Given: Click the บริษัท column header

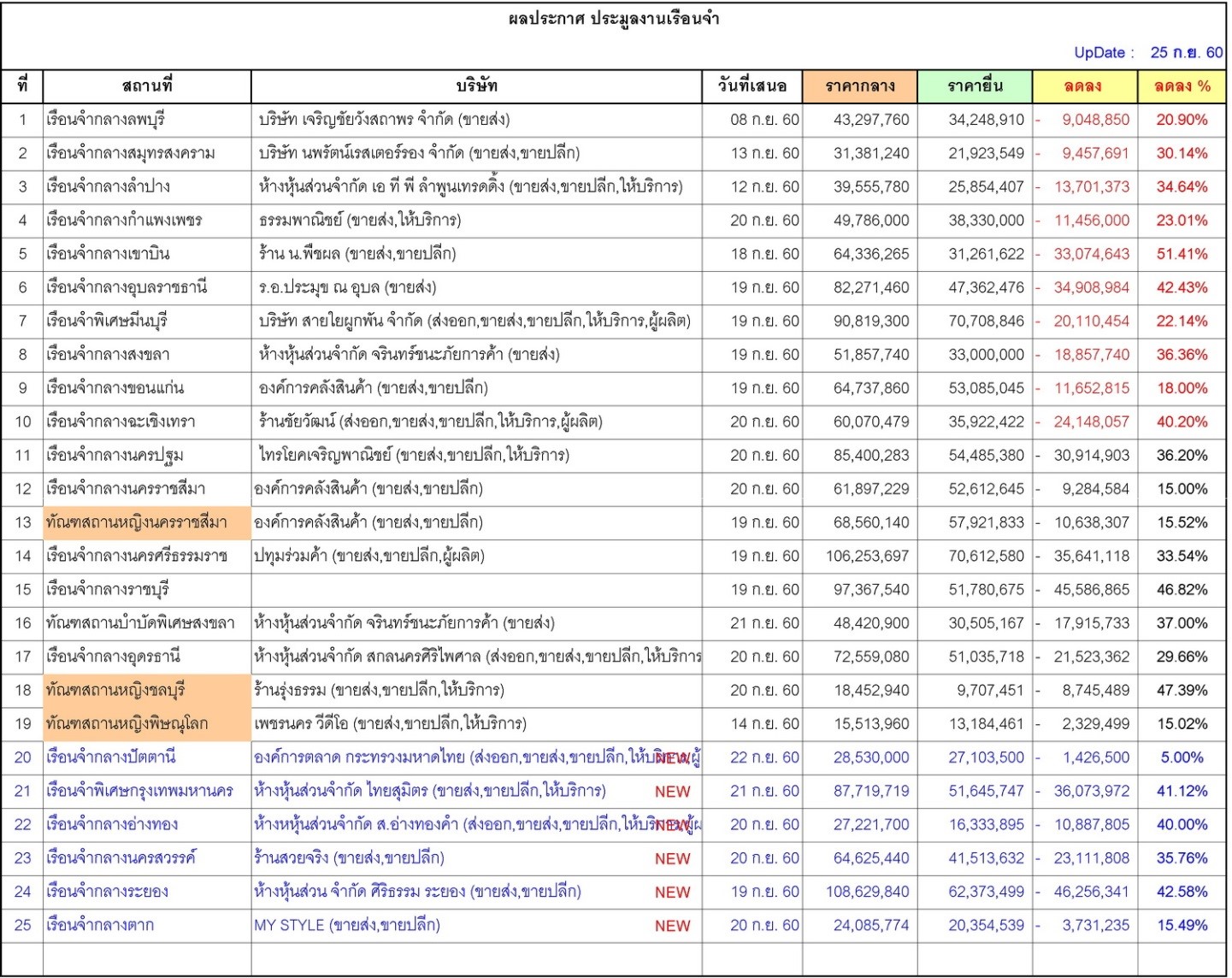Looking at the screenshot, I should 476,86.
